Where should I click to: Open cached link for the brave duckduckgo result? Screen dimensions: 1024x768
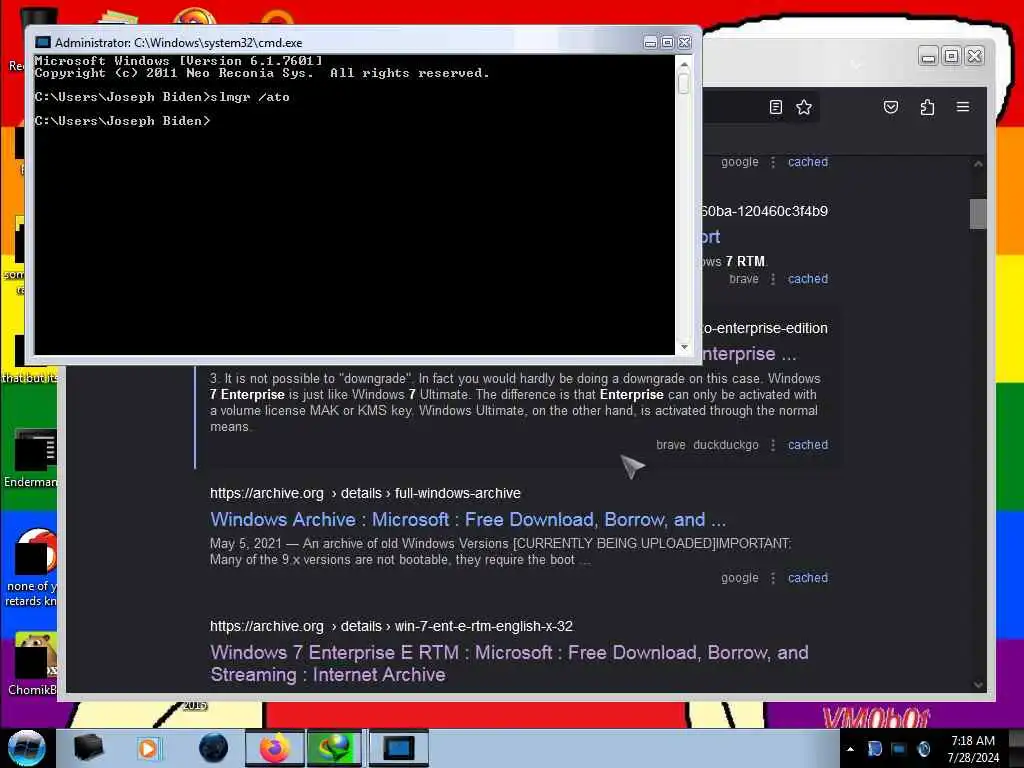808,445
